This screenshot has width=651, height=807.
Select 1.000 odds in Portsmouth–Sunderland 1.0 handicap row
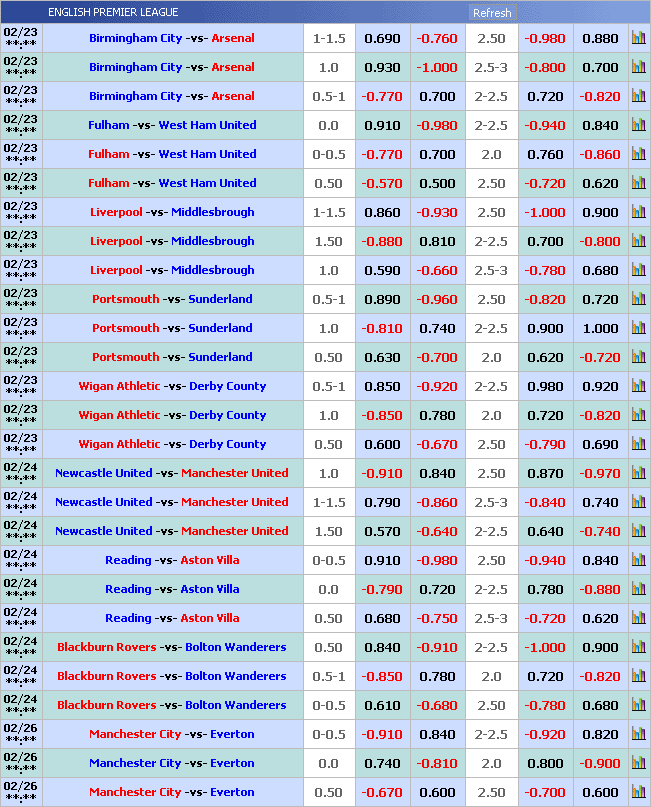tap(600, 329)
